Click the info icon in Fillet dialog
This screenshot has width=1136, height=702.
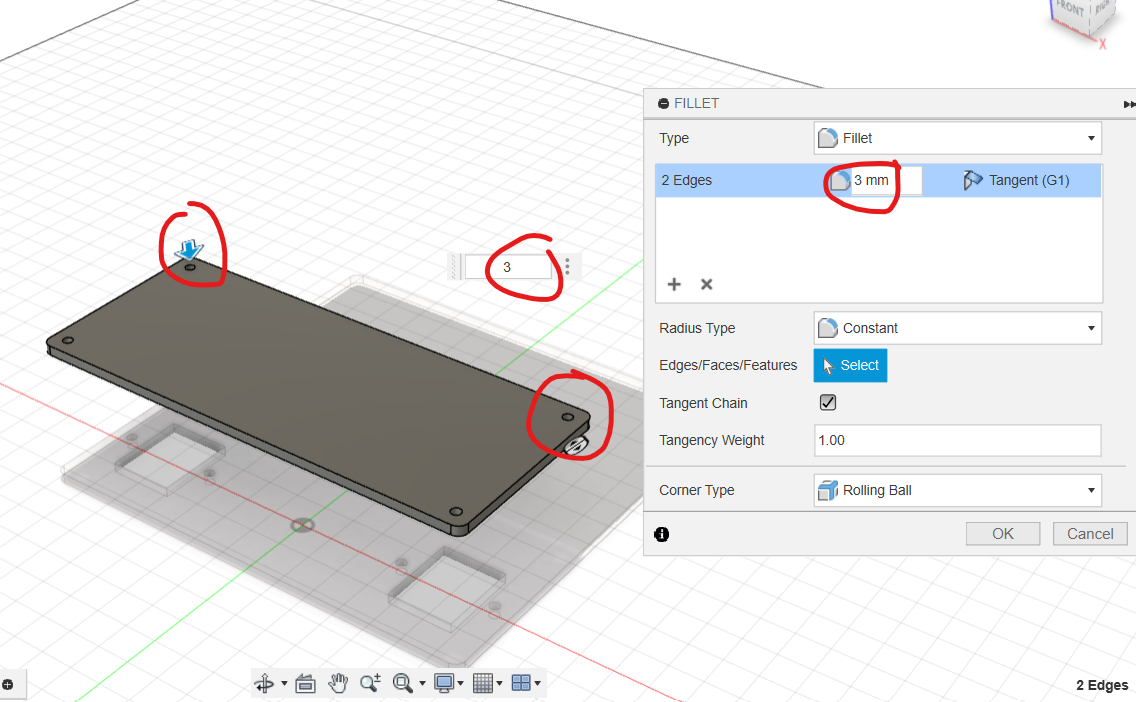tap(661, 534)
